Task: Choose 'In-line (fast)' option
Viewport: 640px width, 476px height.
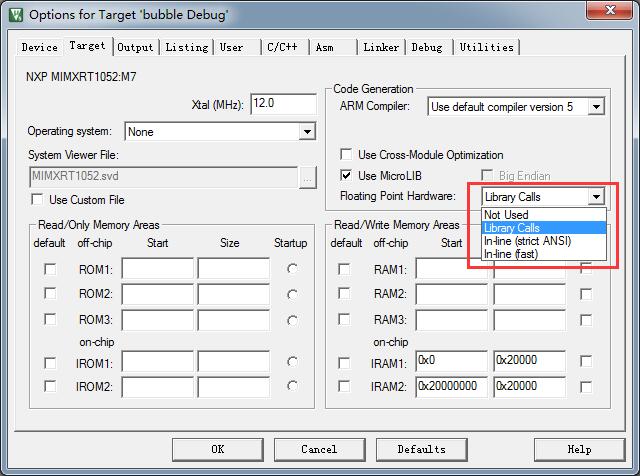Action: point(544,254)
